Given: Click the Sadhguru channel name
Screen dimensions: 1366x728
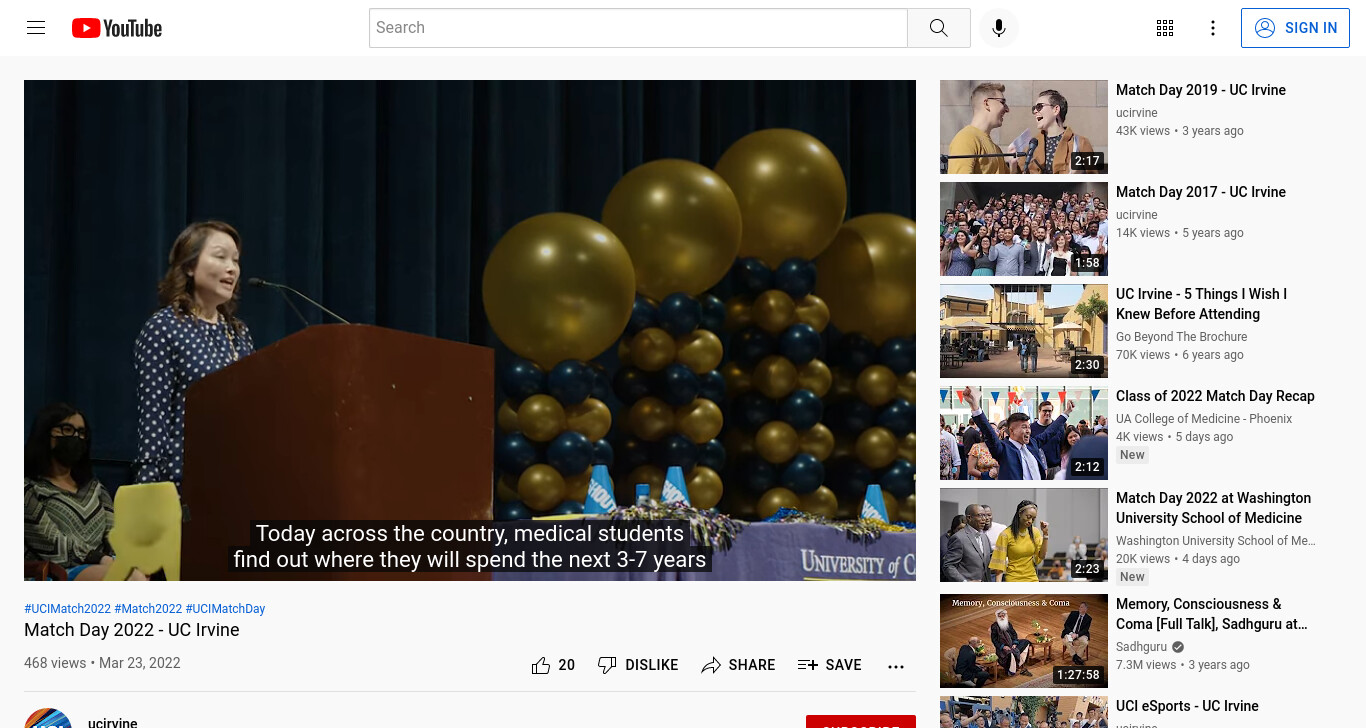Looking at the screenshot, I should (x=1141, y=647).
